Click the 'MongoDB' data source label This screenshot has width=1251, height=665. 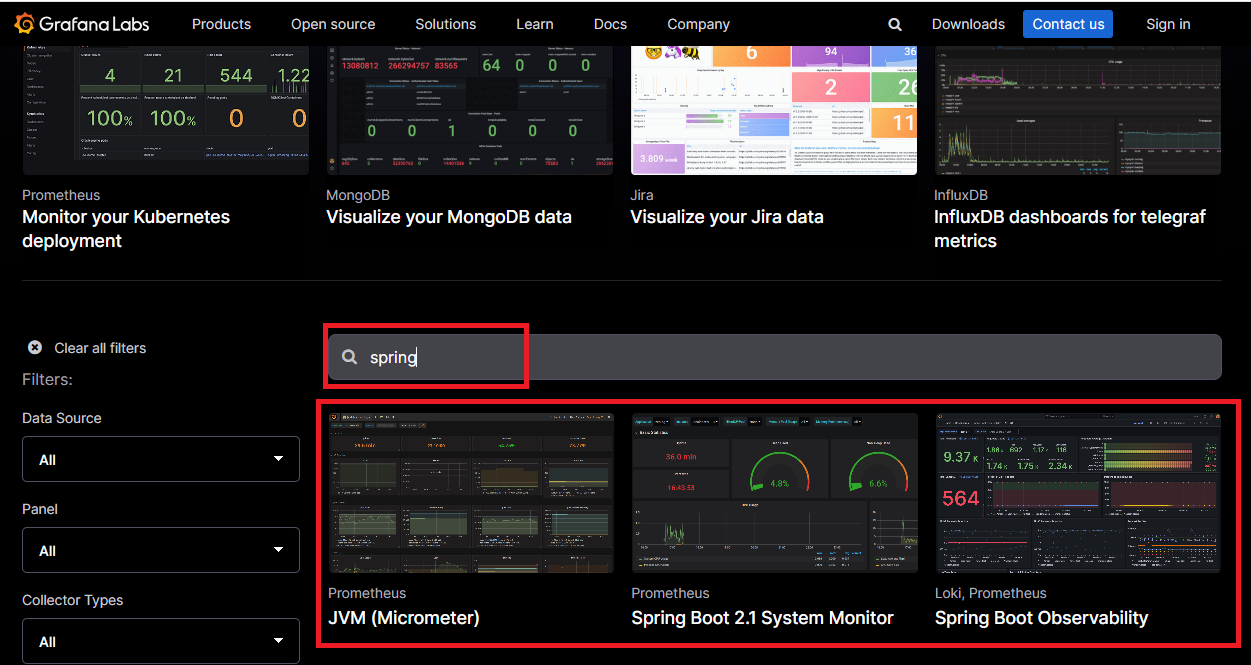tap(359, 196)
